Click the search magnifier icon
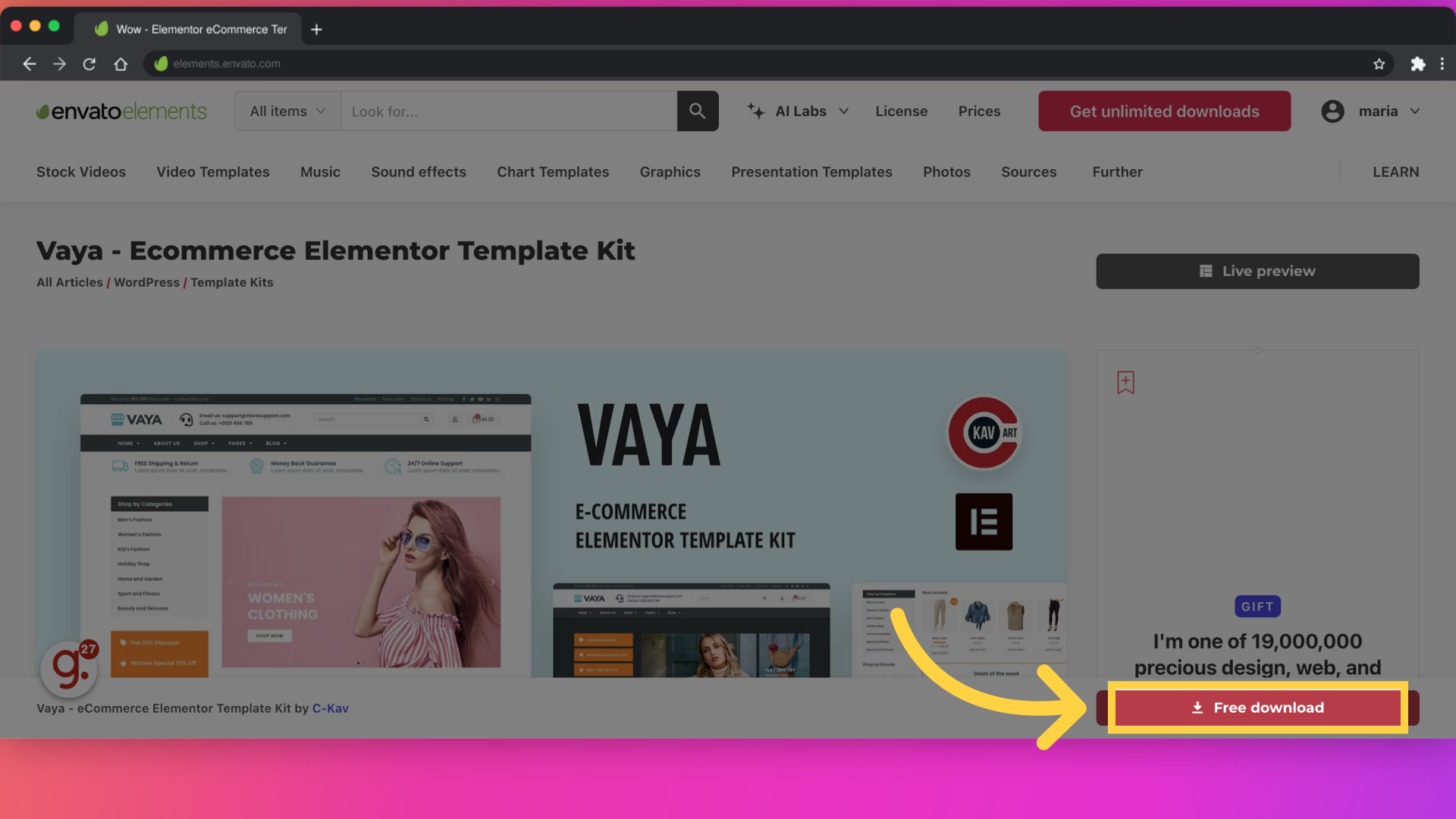 click(x=697, y=110)
